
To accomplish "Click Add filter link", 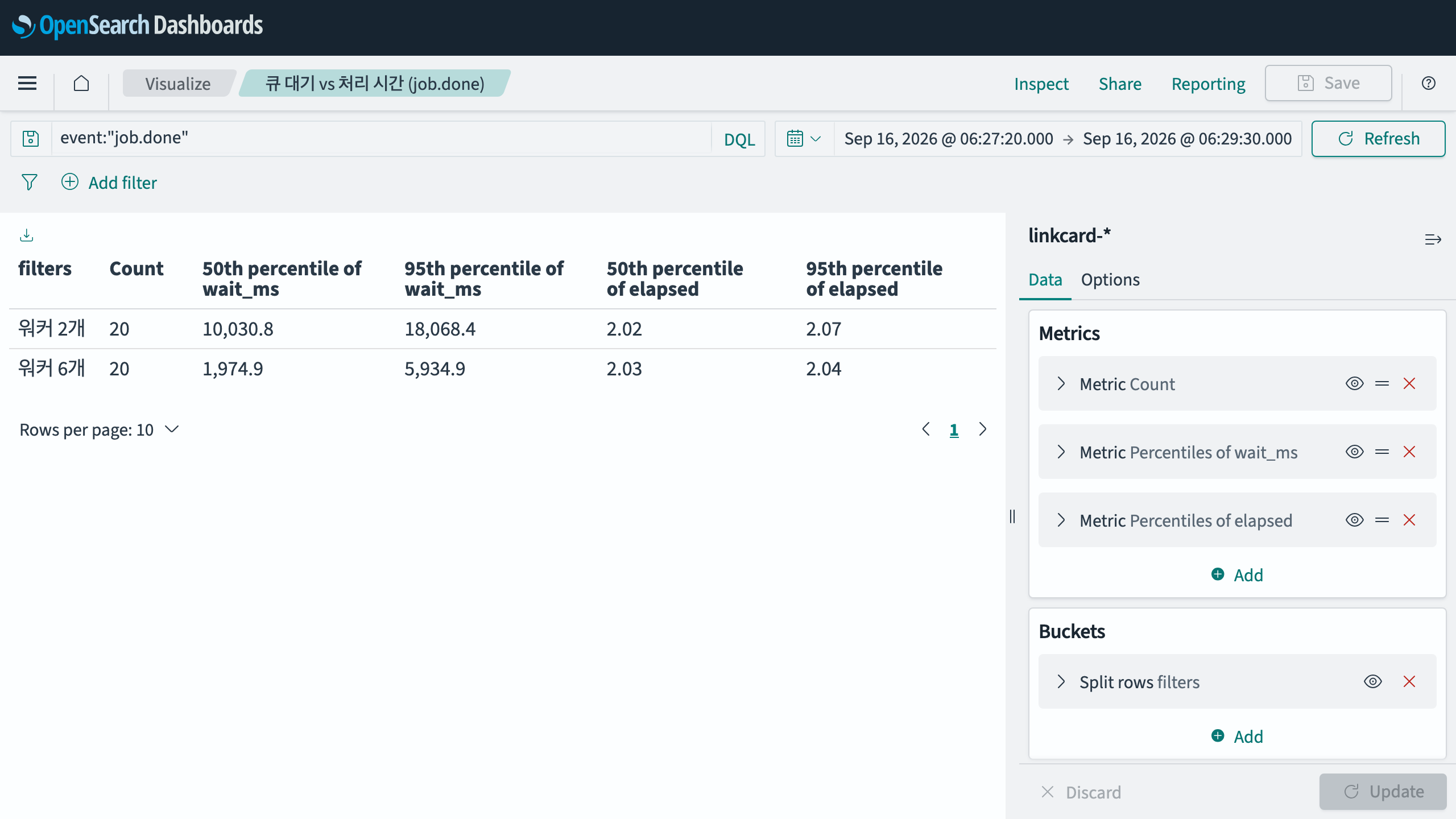I will pos(109,183).
